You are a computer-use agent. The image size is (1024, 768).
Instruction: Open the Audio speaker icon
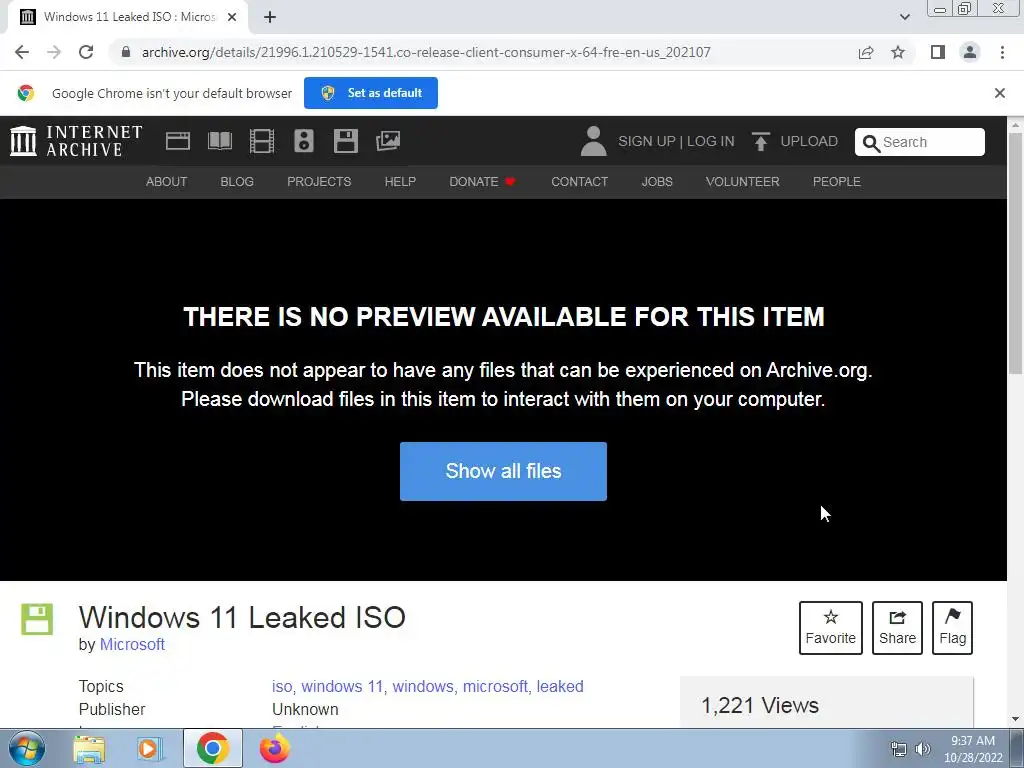point(304,141)
